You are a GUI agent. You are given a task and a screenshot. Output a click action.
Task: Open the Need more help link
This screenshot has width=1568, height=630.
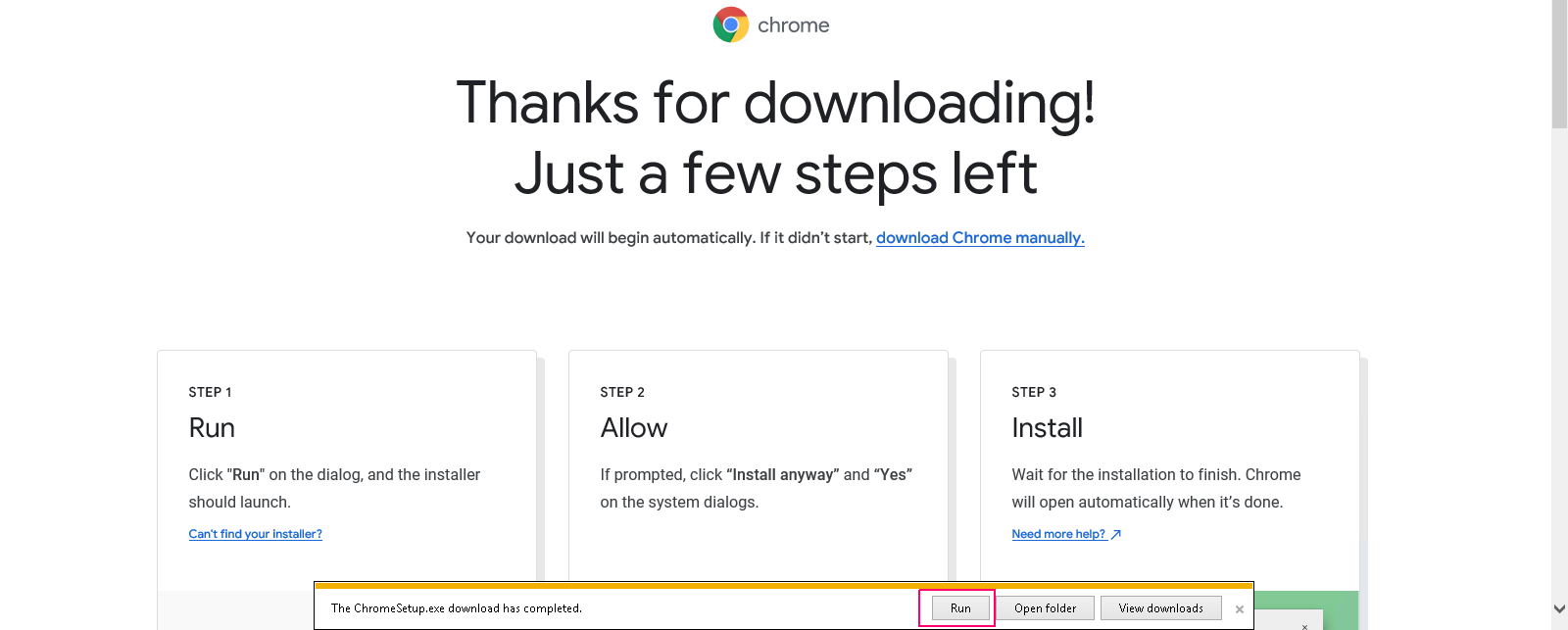tap(1058, 534)
